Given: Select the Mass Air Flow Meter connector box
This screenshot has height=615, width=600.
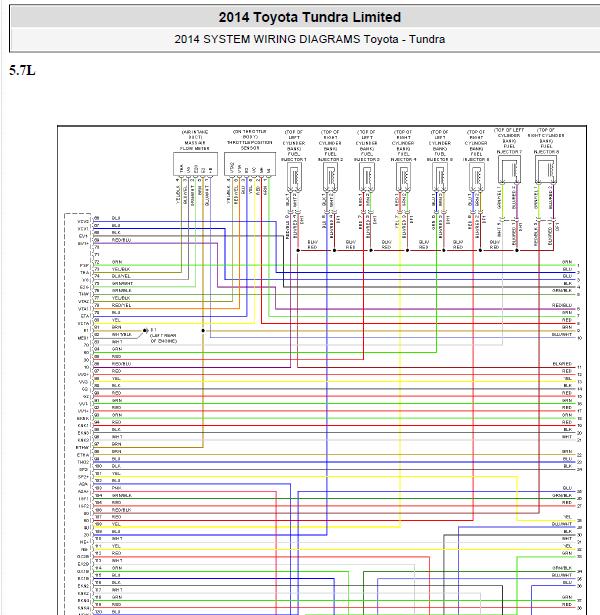Looking at the screenshot, I should click(195, 164).
